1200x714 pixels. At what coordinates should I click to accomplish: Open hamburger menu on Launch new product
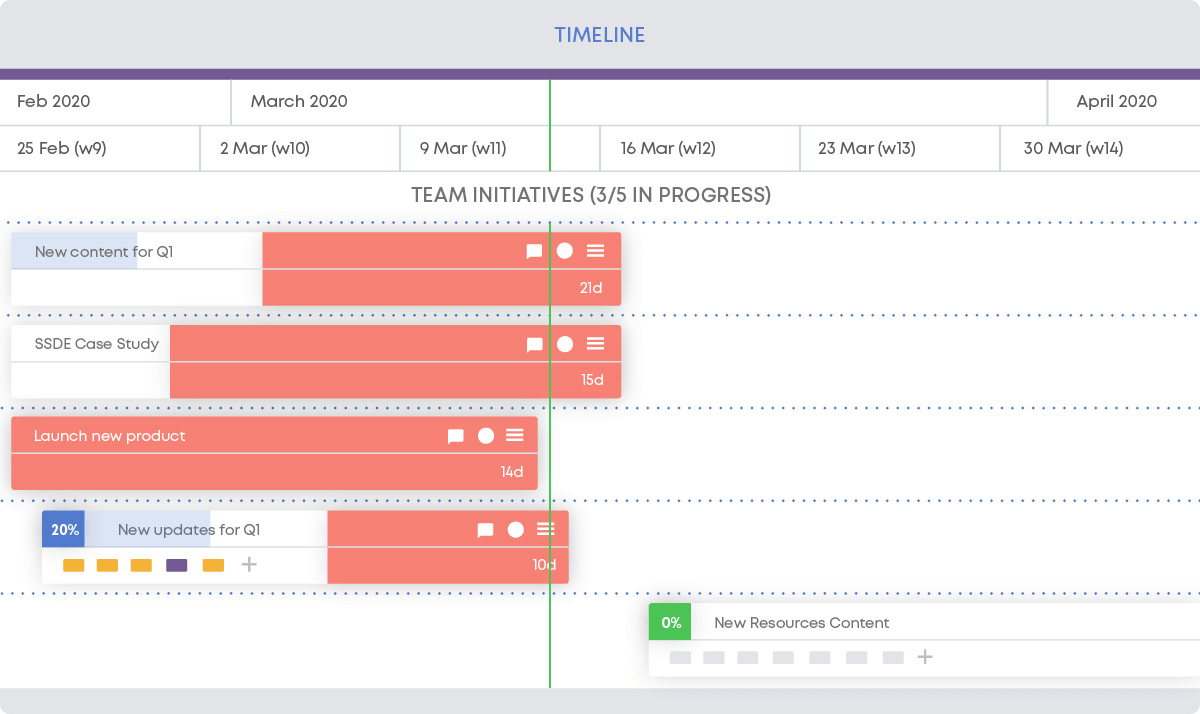coord(515,436)
